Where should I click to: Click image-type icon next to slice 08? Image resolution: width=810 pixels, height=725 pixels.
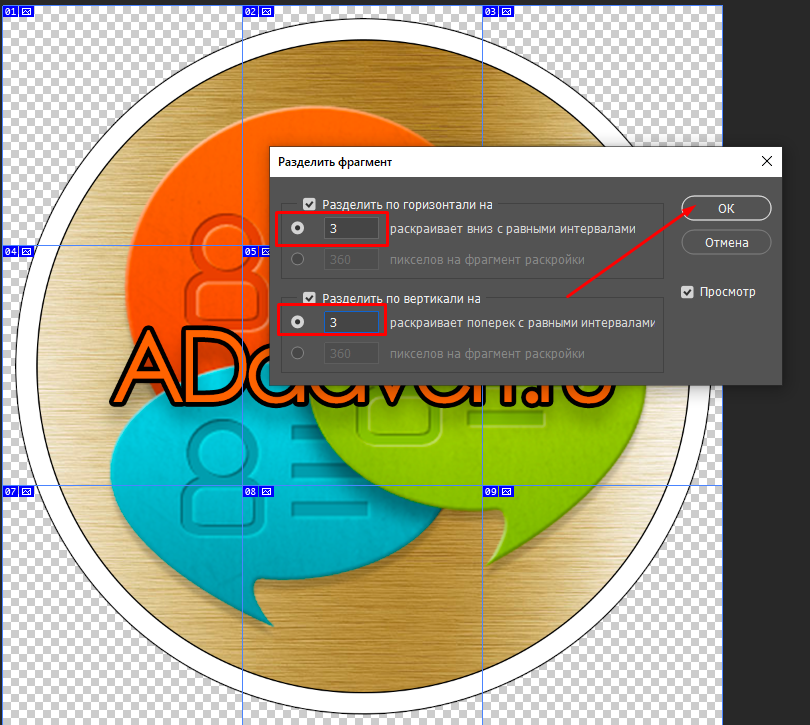point(267,491)
